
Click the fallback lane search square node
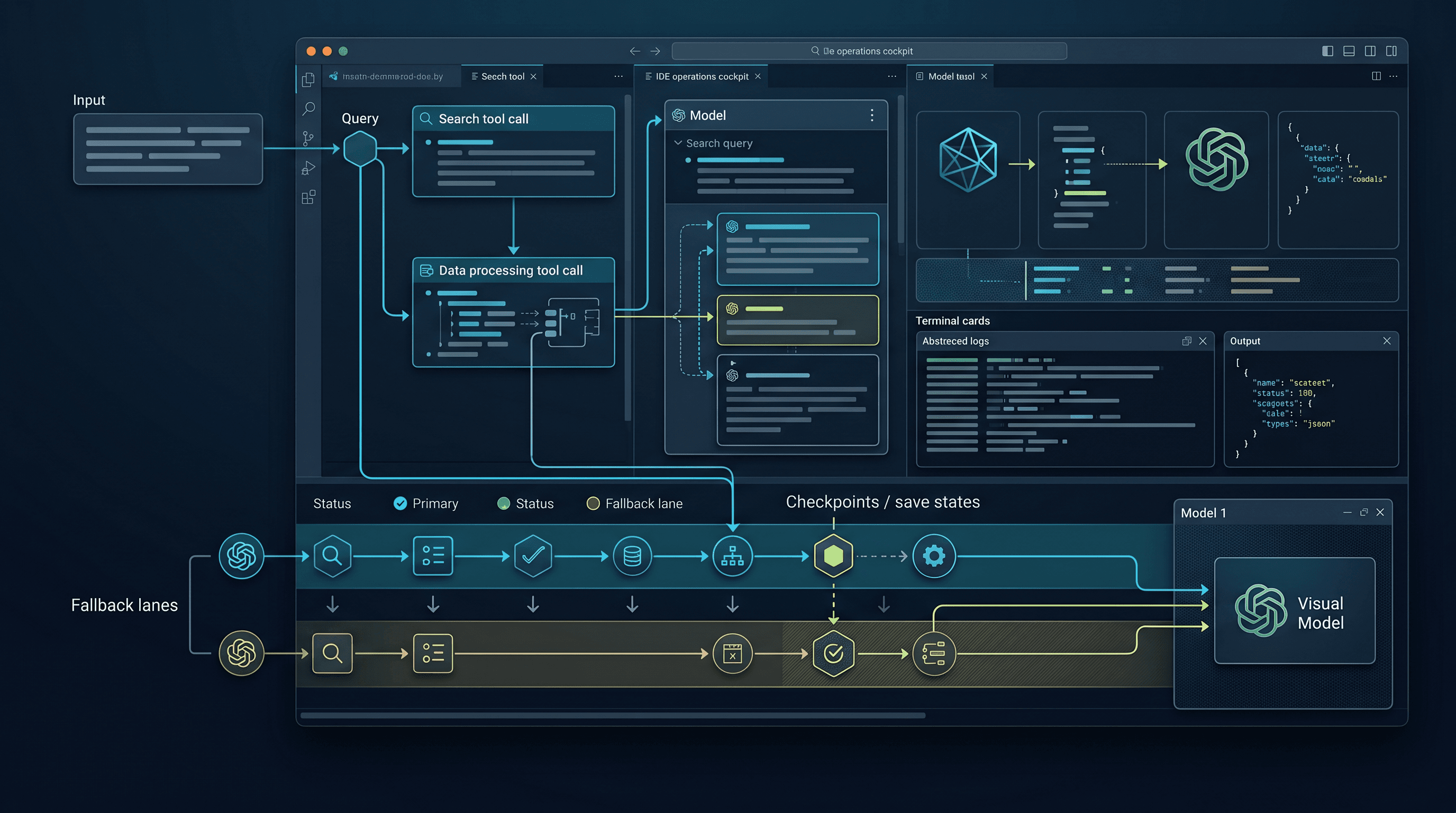click(332, 654)
